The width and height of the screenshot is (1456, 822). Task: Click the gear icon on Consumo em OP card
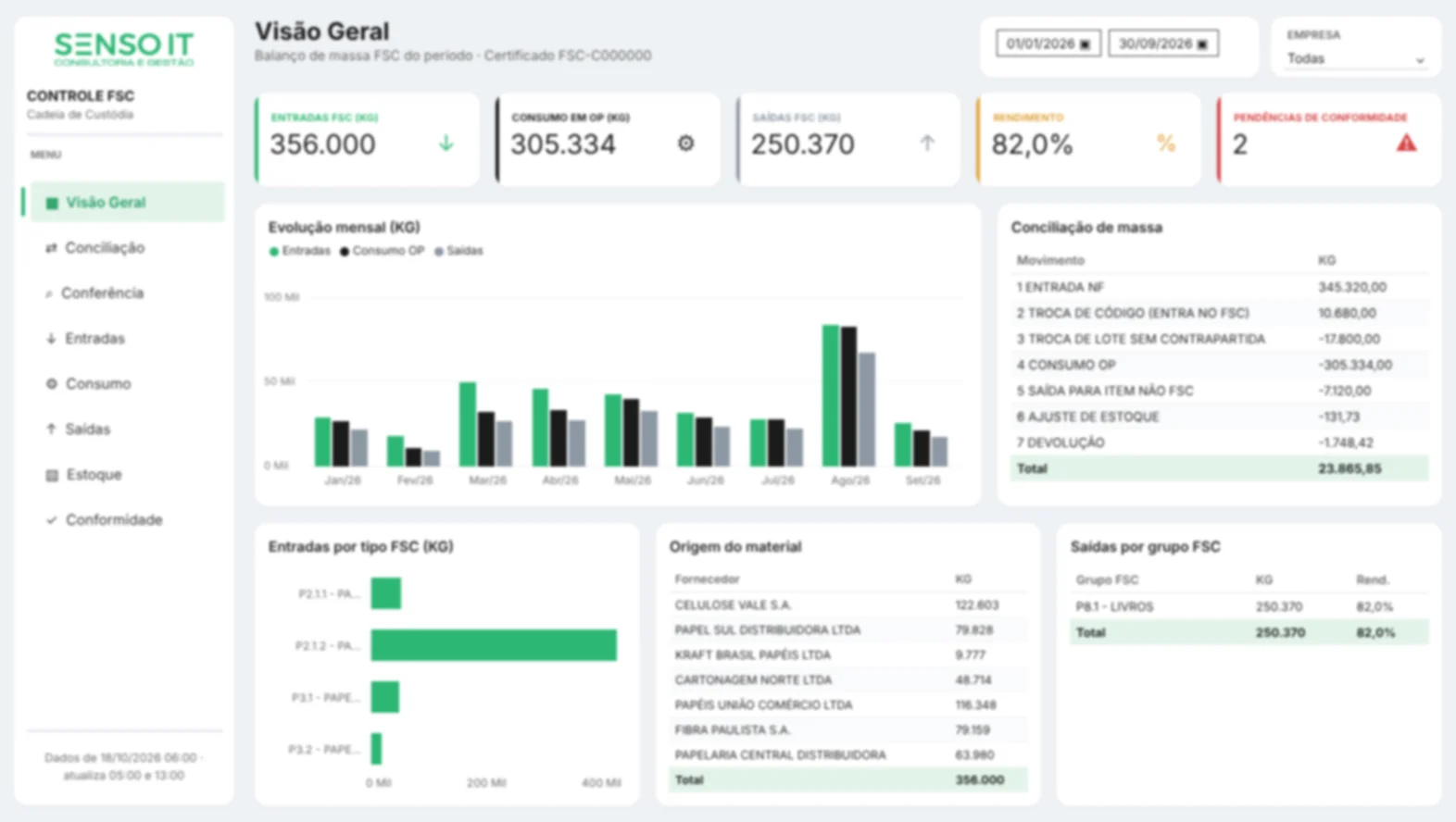coord(685,143)
